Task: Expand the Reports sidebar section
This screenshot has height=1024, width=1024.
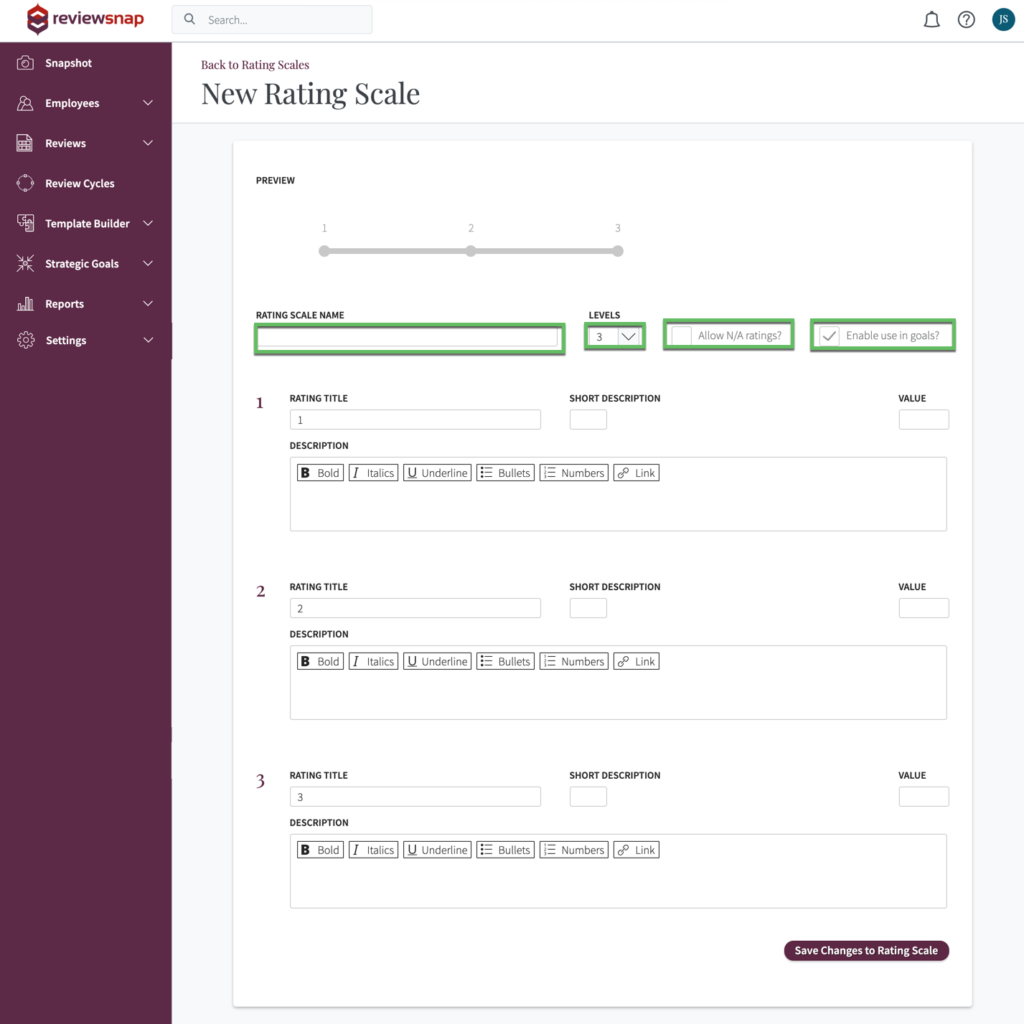Action: (x=64, y=303)
